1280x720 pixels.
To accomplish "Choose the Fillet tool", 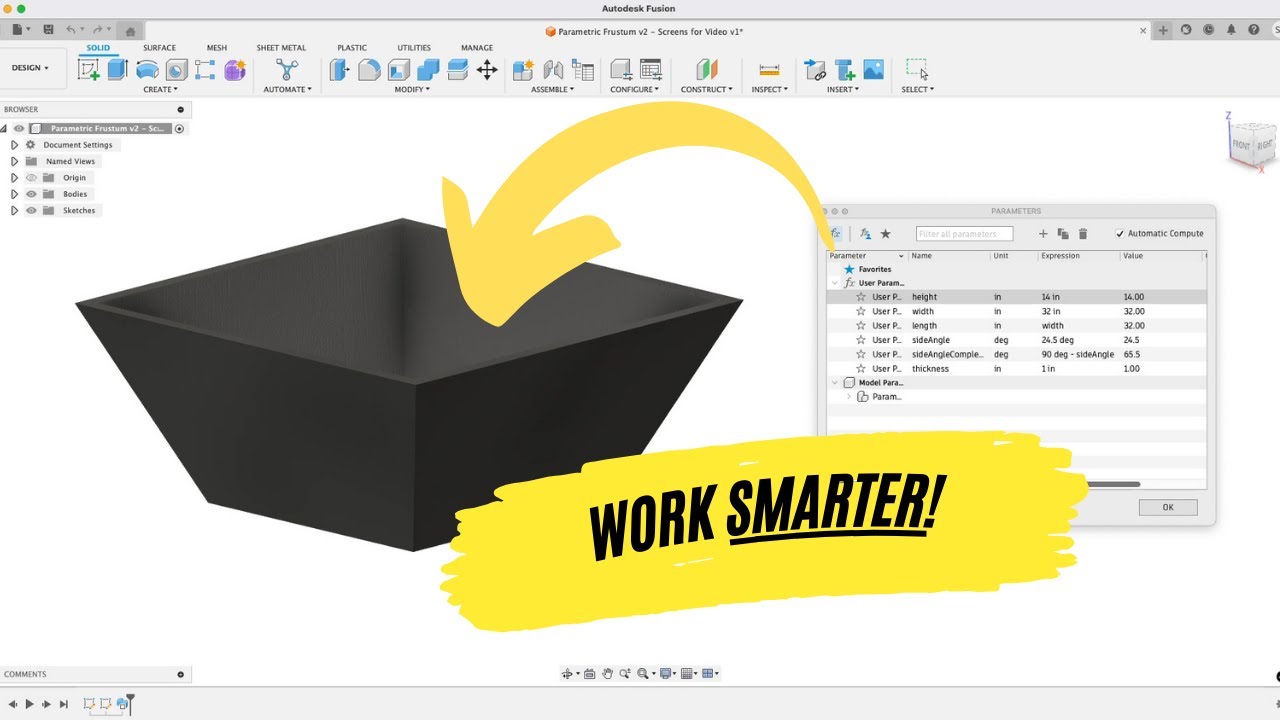I will point(369,70).
